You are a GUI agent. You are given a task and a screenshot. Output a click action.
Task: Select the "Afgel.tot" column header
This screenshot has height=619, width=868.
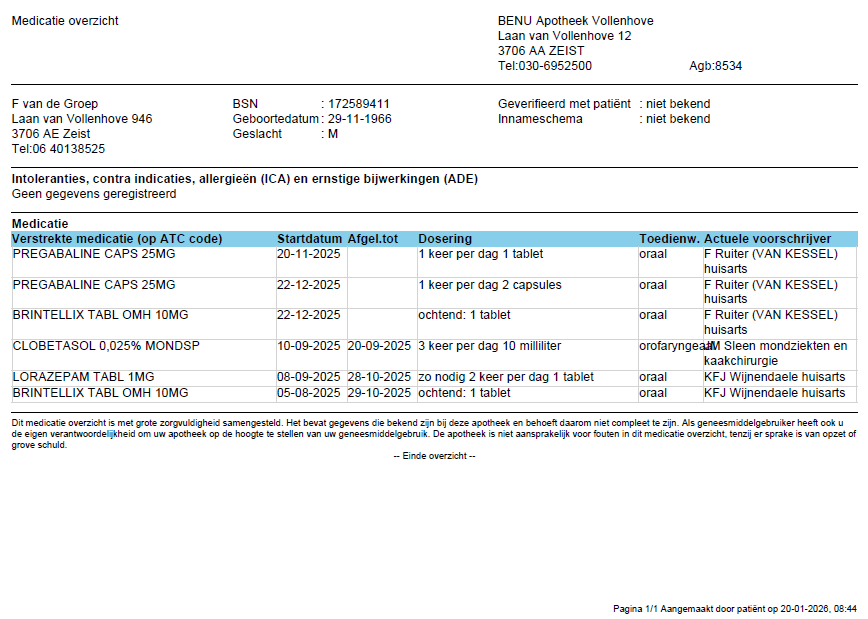(373, 239)
